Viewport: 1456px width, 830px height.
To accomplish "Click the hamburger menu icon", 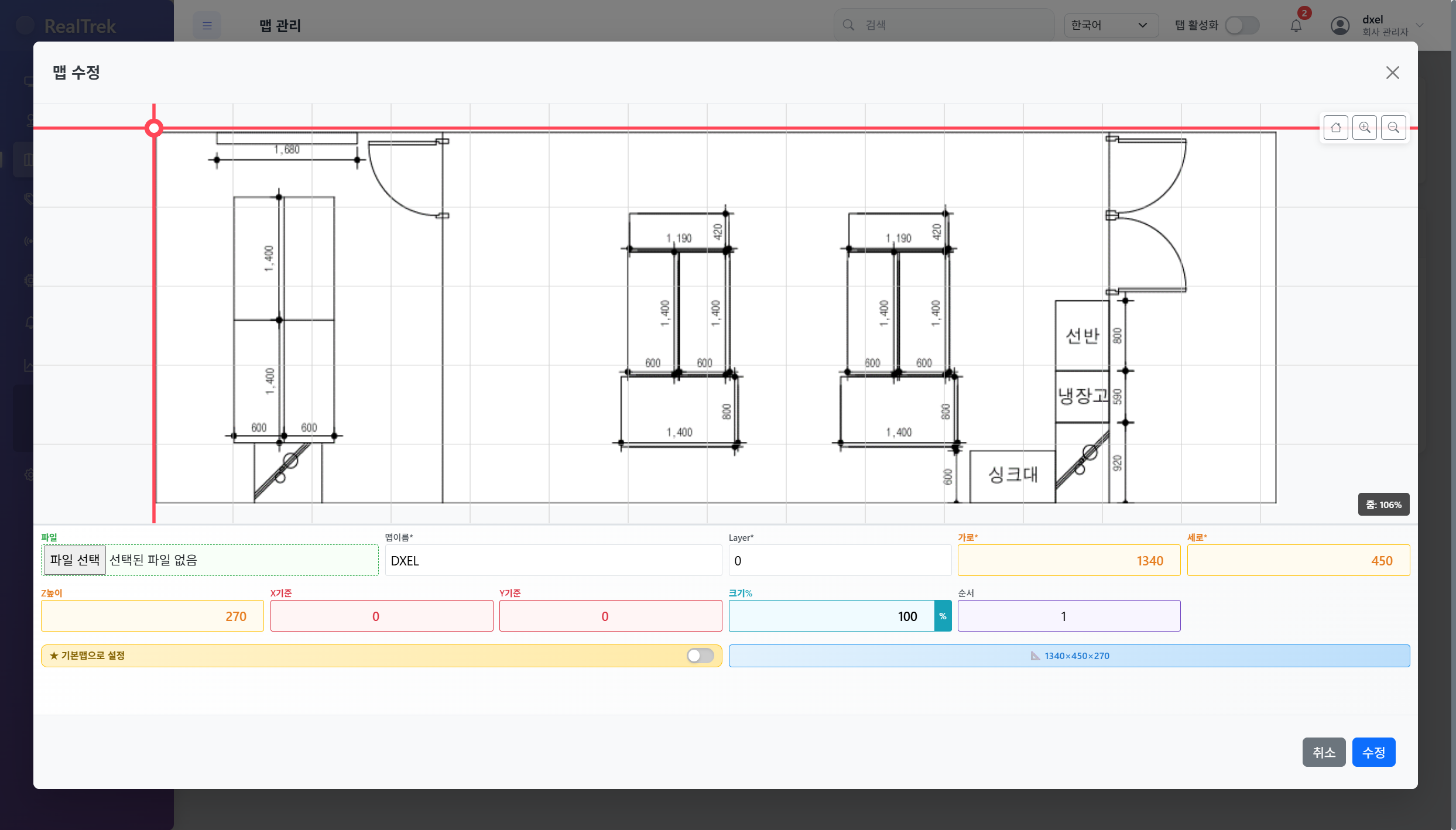I will [x=207, y=26].
